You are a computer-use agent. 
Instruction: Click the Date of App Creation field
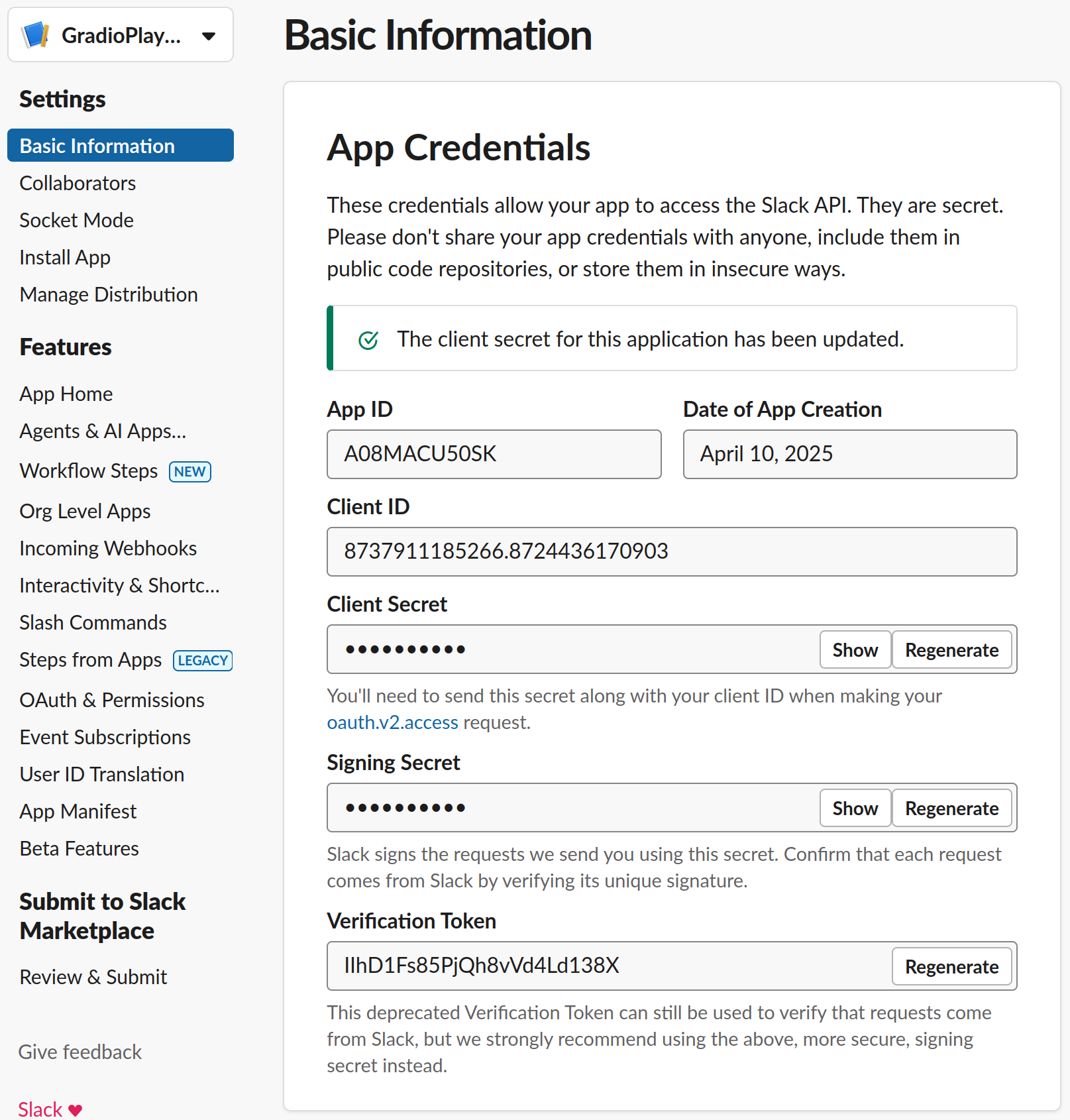tap(850, 454)
